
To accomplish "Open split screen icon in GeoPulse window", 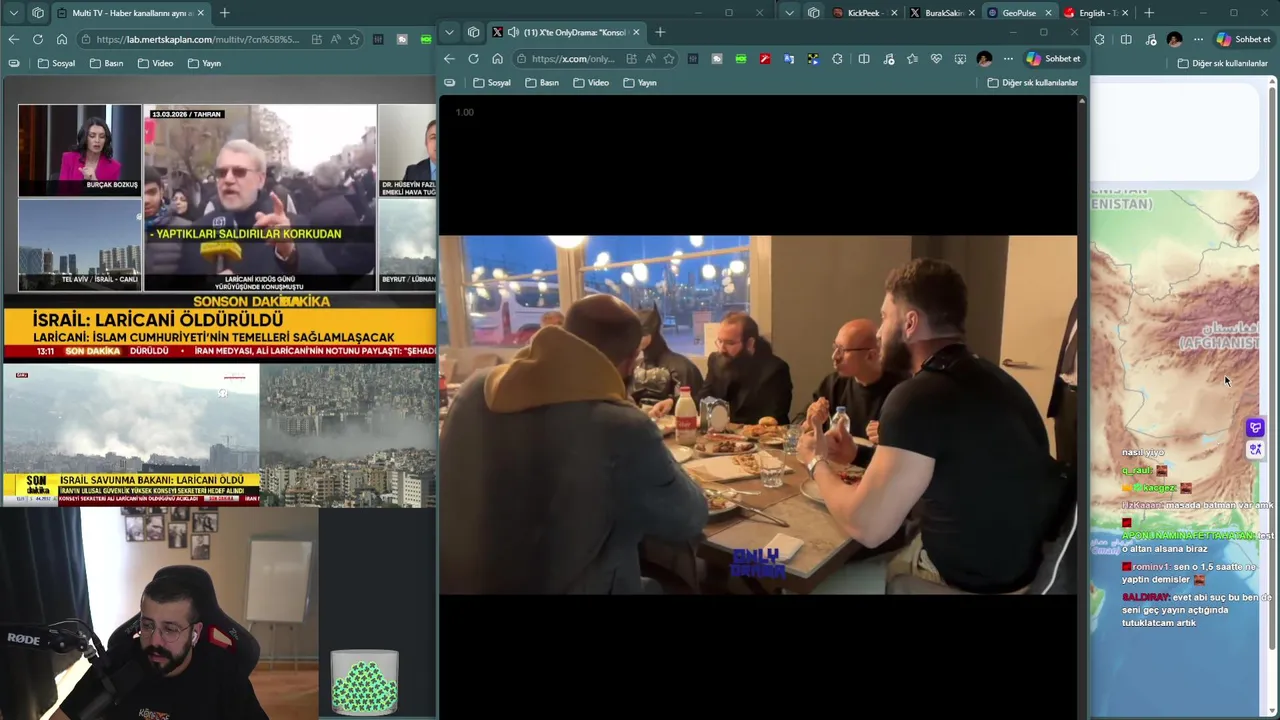I will click(x=1126, y=39).
